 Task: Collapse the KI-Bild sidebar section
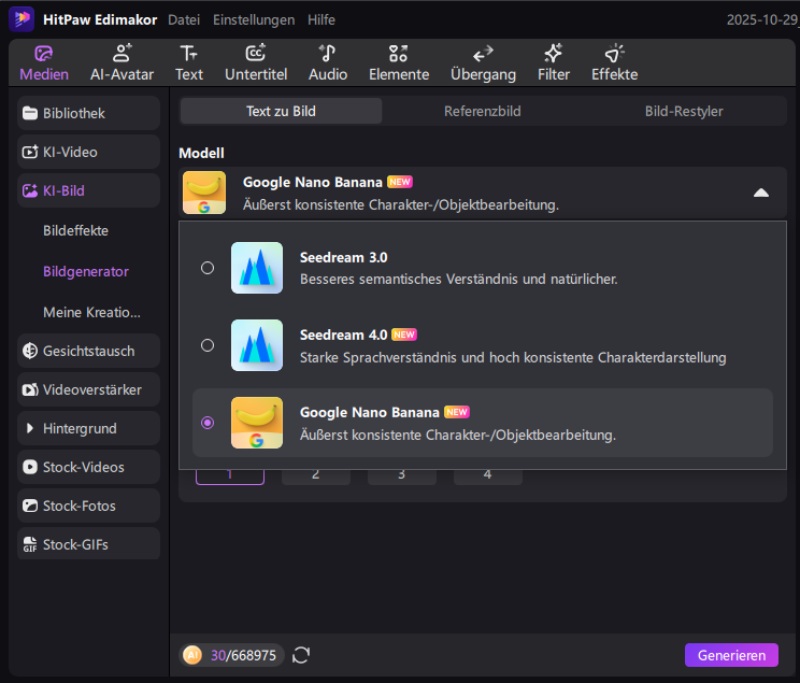point(88,190)
